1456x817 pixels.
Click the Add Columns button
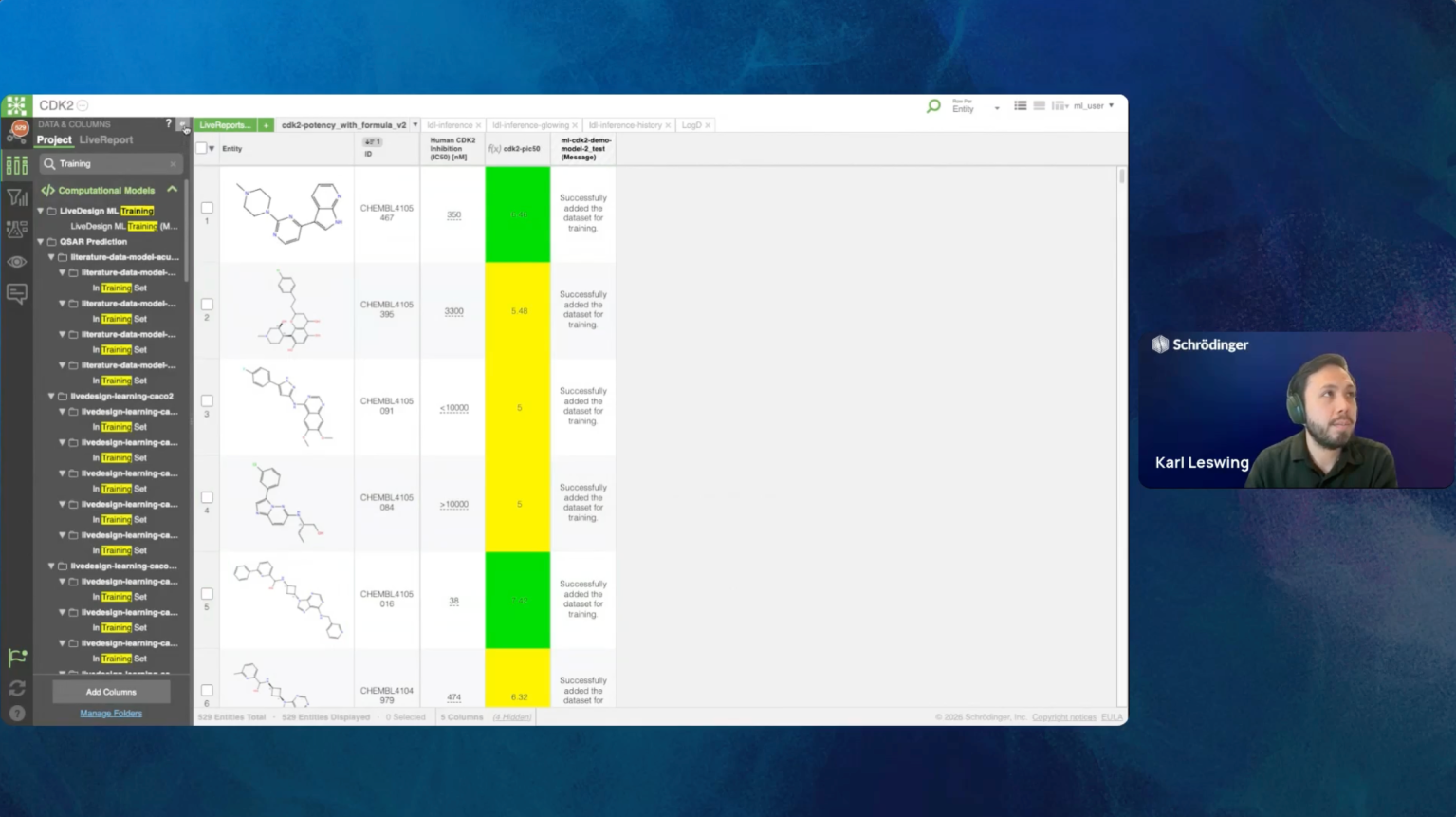(x=111, y=692)
